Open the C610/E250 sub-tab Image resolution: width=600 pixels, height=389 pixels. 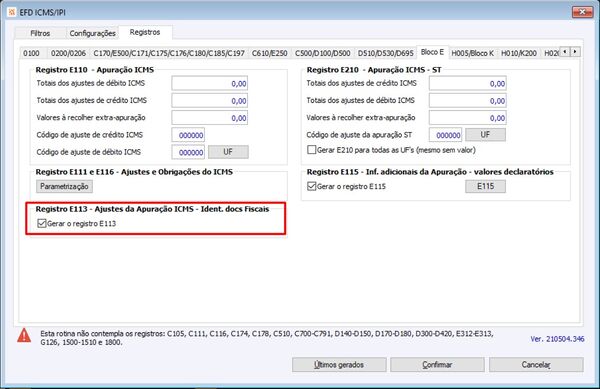(269, 53)
